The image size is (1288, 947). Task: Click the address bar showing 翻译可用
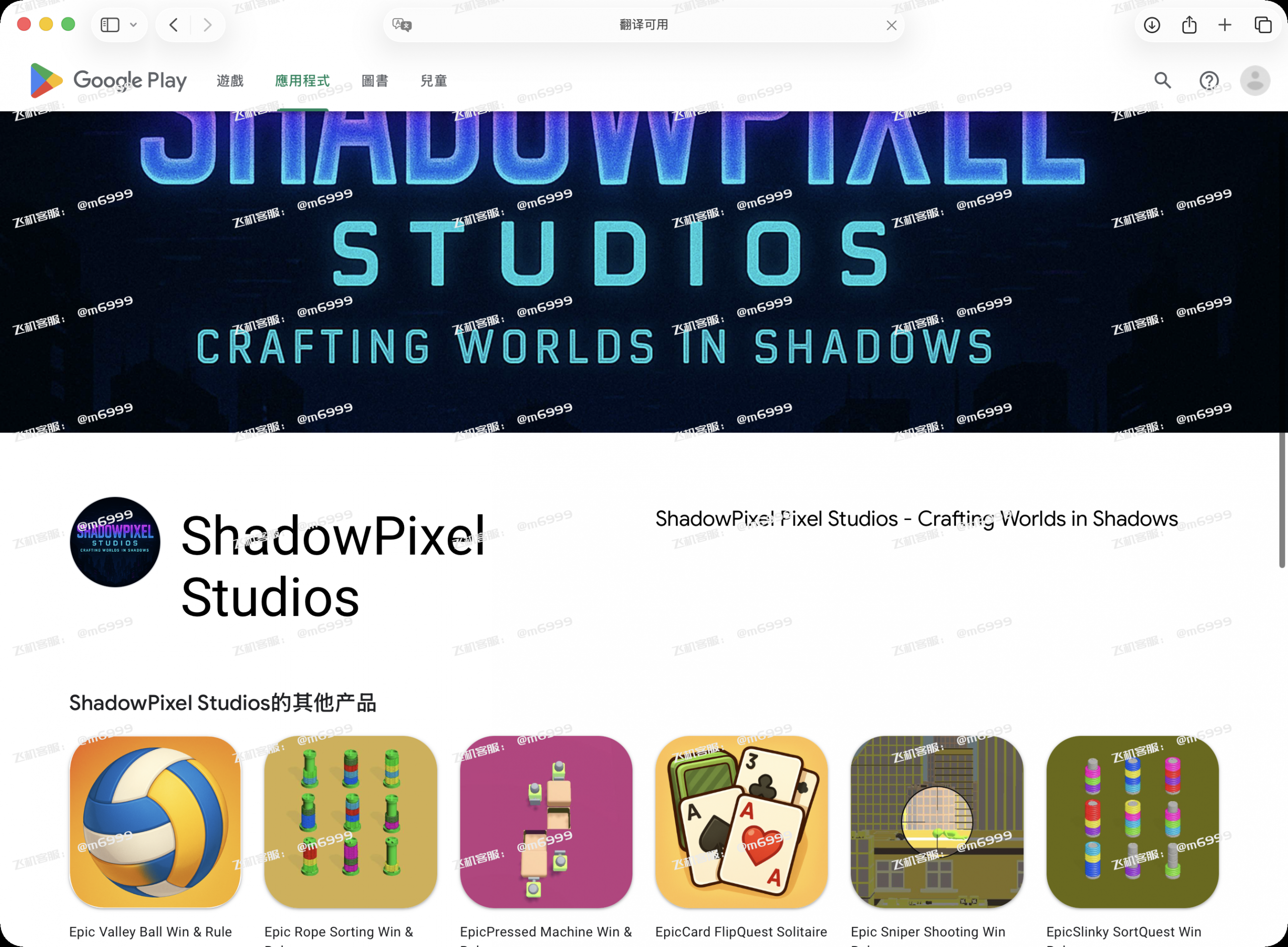[643, 25]
